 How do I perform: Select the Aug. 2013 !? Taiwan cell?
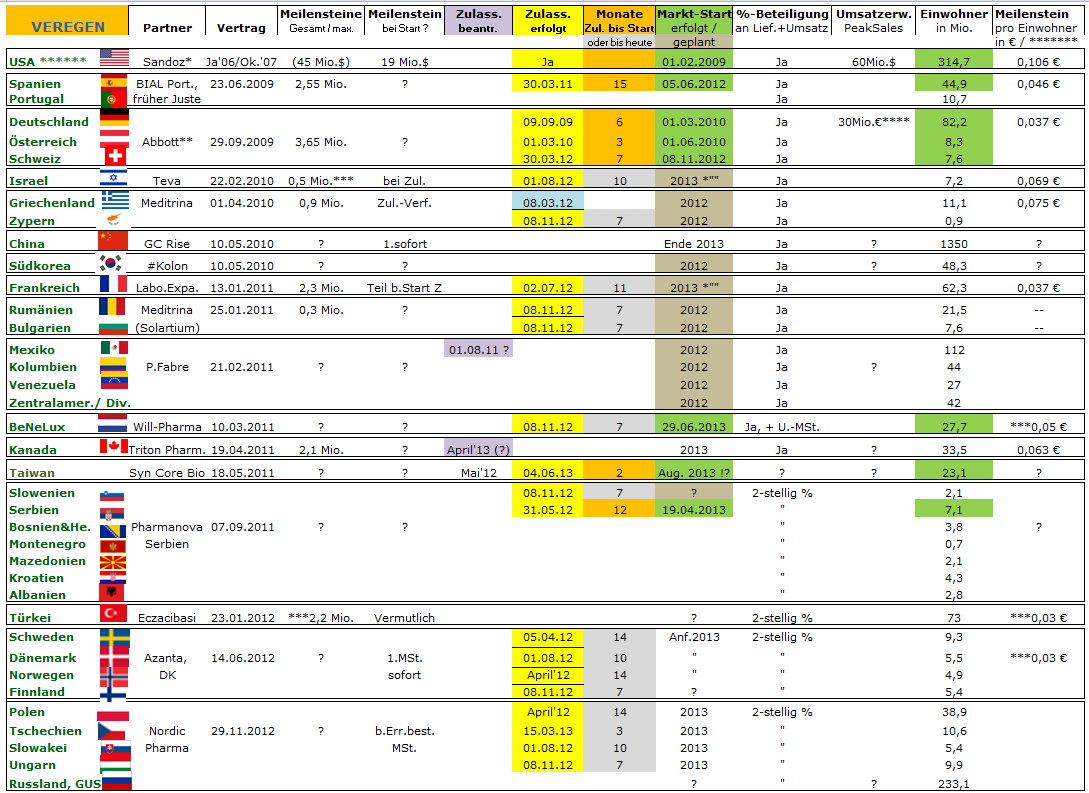694,472
